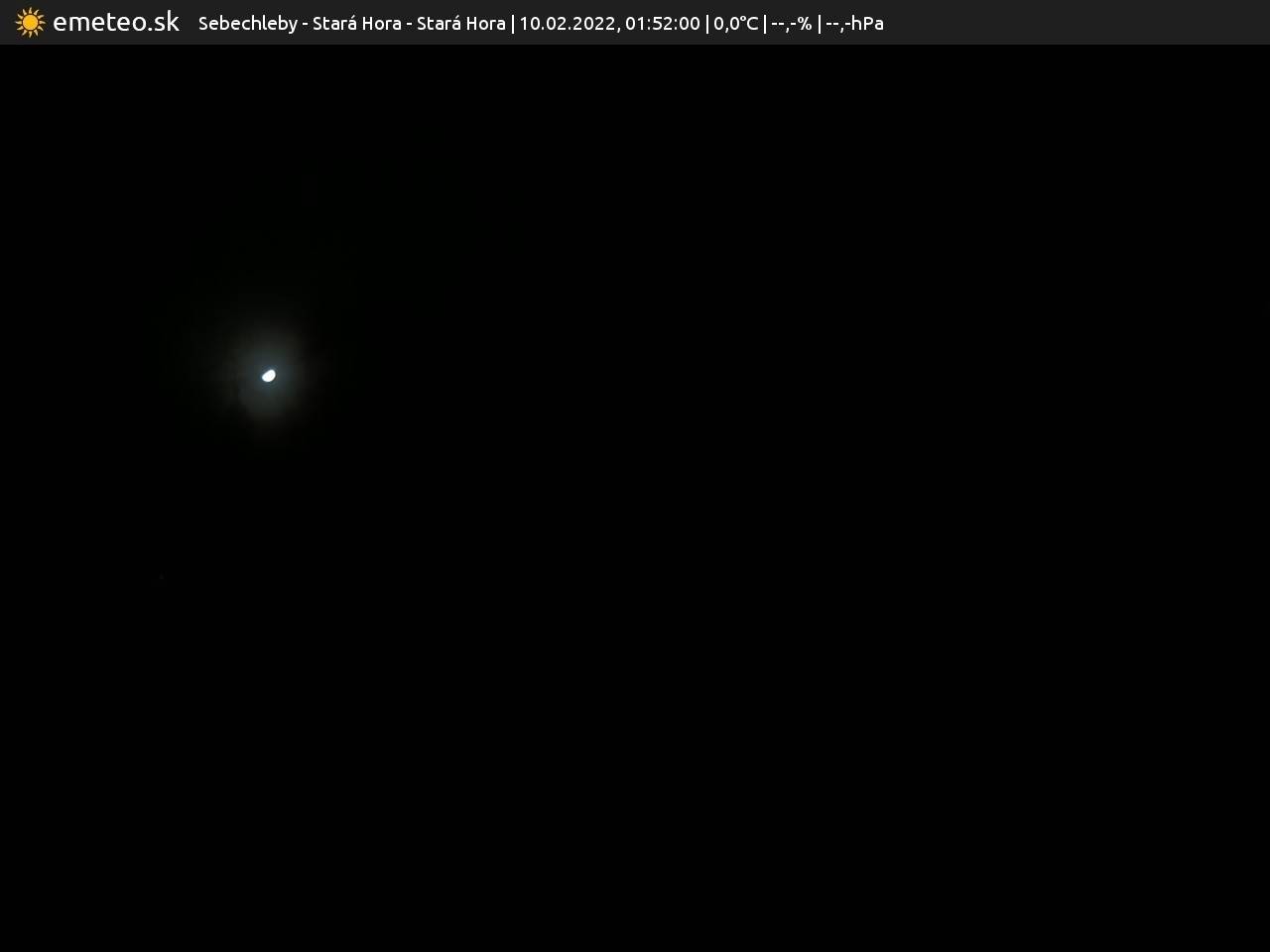1270x952 pixels.
Task: Click the .sk suffix in the logo text
Action: point(164,22)
